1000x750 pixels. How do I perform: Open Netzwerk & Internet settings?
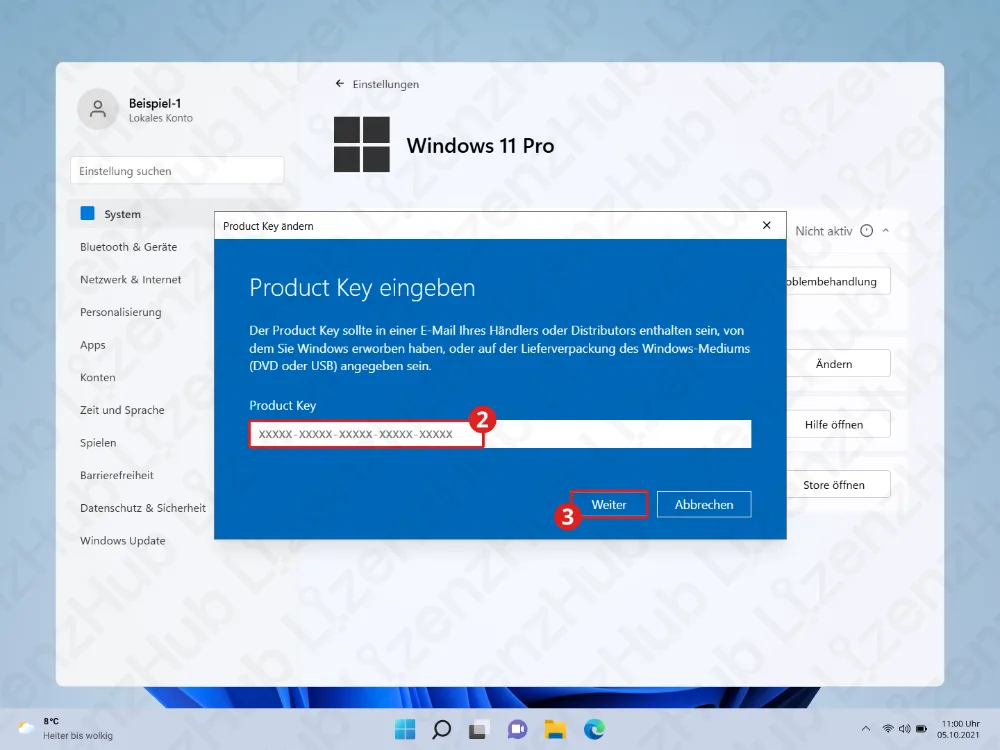click(130, 279)
